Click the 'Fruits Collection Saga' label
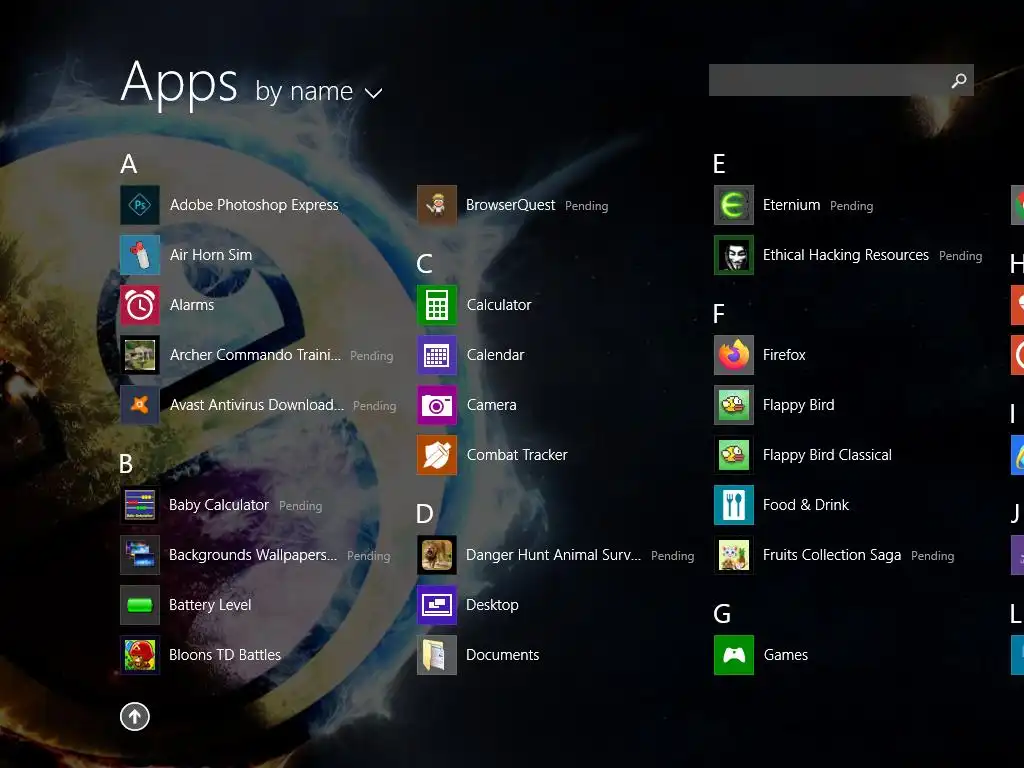Viewport: 1024px width, 768px height. (x=832, y=555)
